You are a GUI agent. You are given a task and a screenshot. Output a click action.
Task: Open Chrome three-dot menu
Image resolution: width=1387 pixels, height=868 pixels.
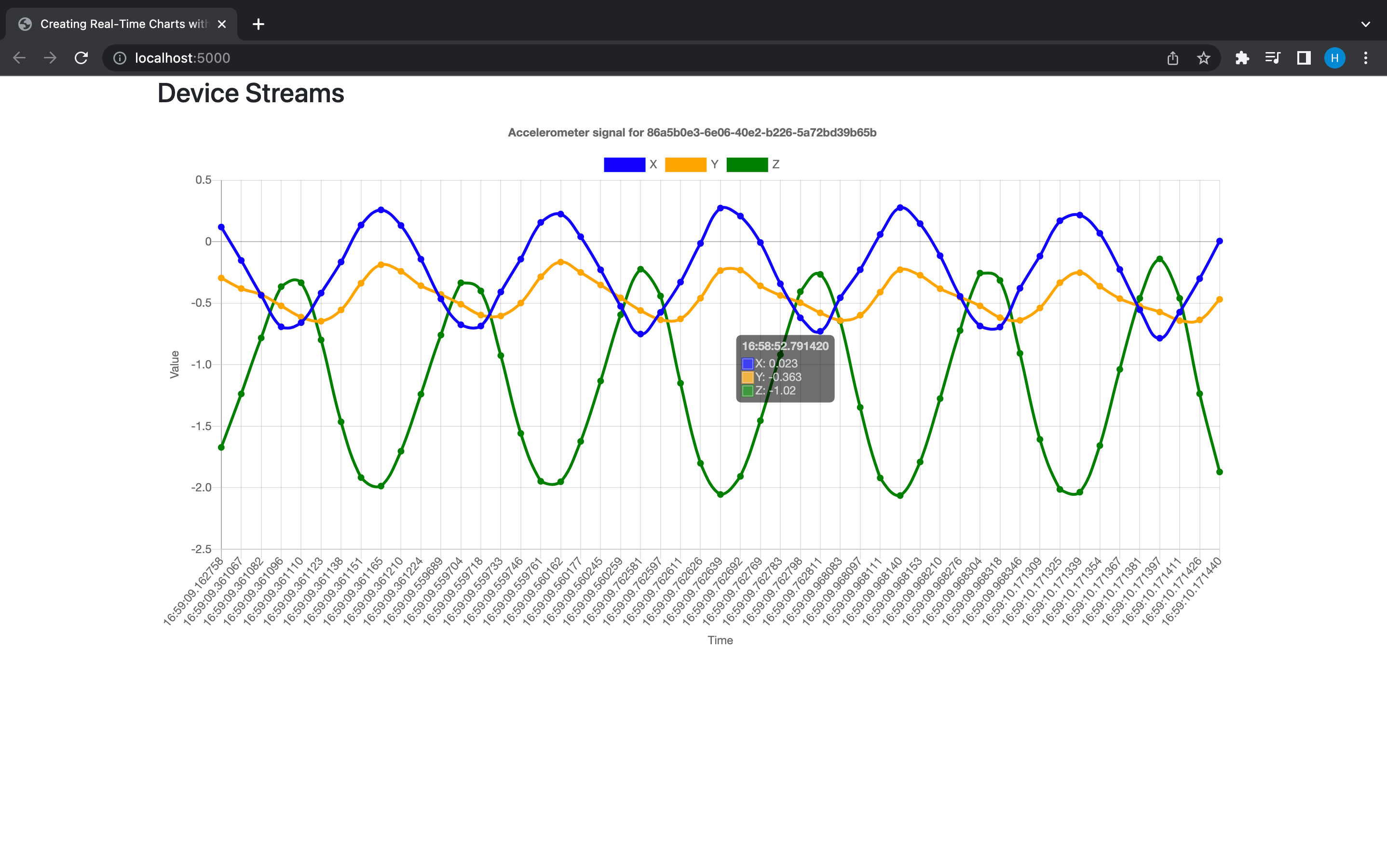(1366, 58)
